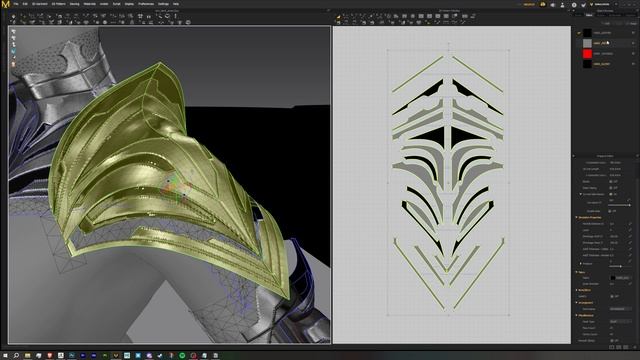The image size is (640, 360).
Task: Click the Marvelous Designer logo at top-left
Action: [5, 4]
